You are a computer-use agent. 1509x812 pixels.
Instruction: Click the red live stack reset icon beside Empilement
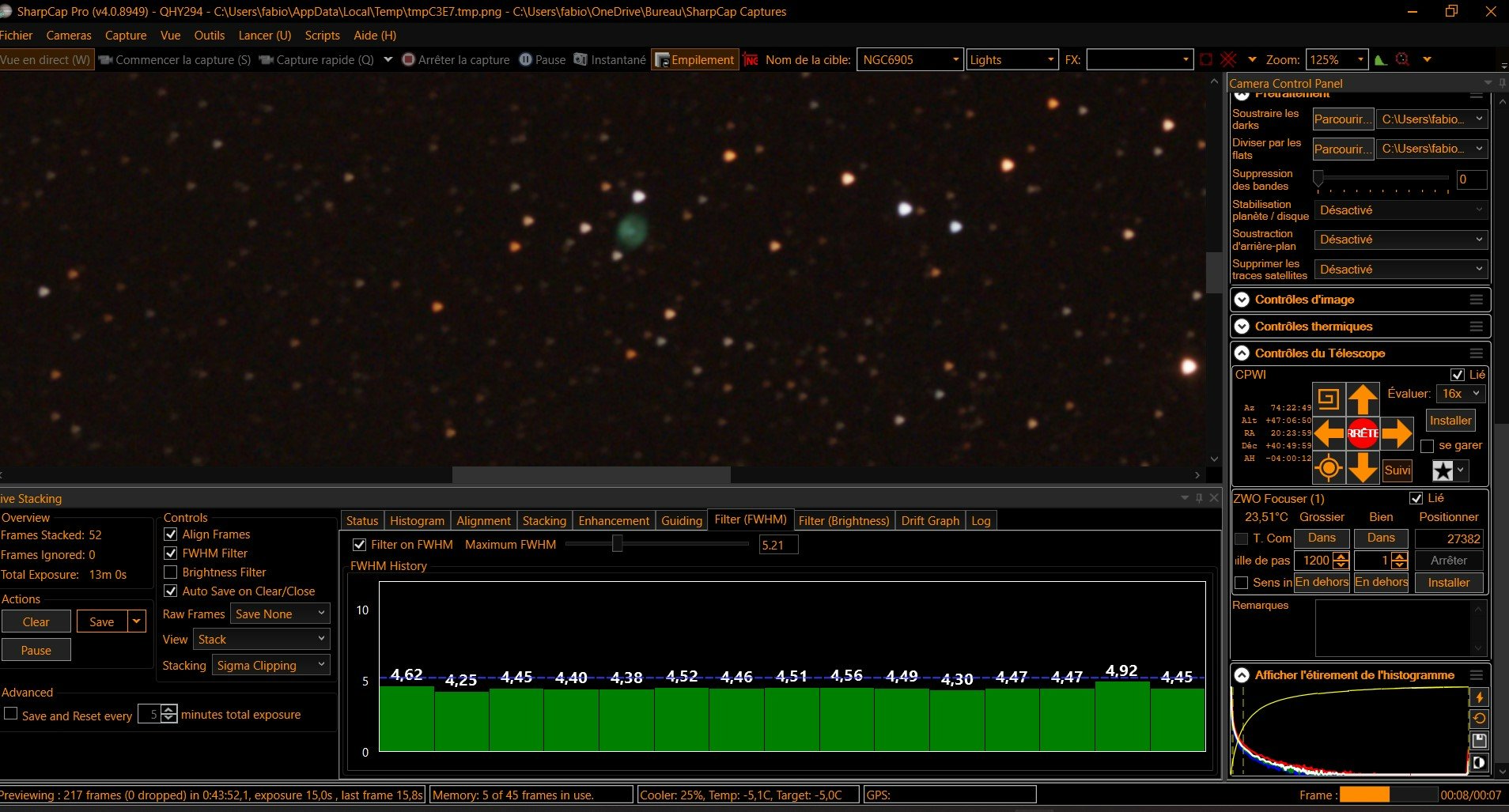751,60
